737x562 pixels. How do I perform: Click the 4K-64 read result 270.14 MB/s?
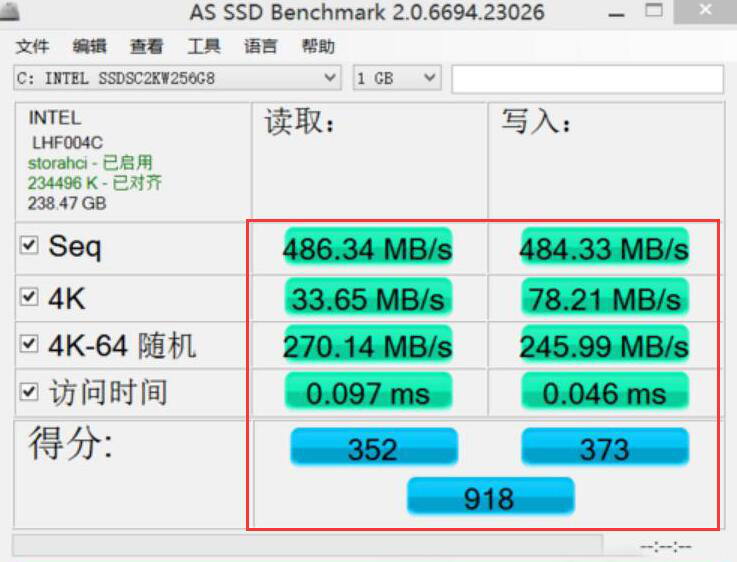click(x=368, y=344)
